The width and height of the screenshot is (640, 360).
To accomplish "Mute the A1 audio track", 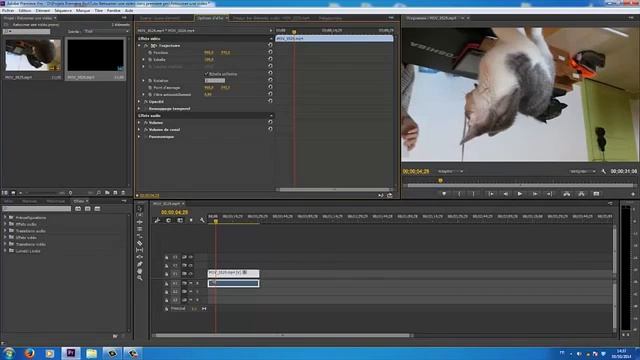I will click(x=191, y=283).
